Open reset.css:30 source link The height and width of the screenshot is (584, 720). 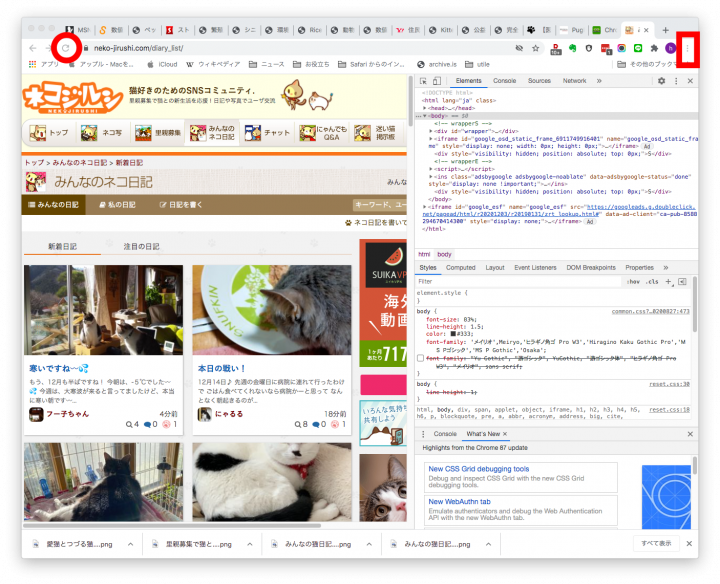669,384
